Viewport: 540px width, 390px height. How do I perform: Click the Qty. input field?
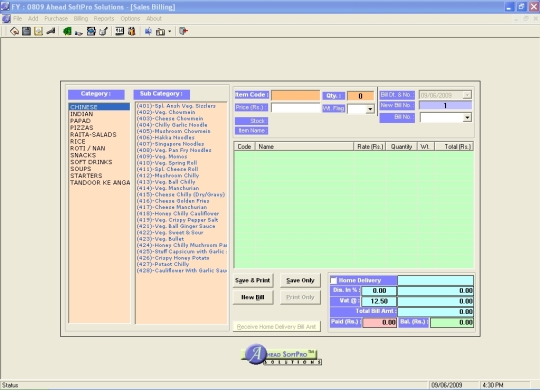360,96
